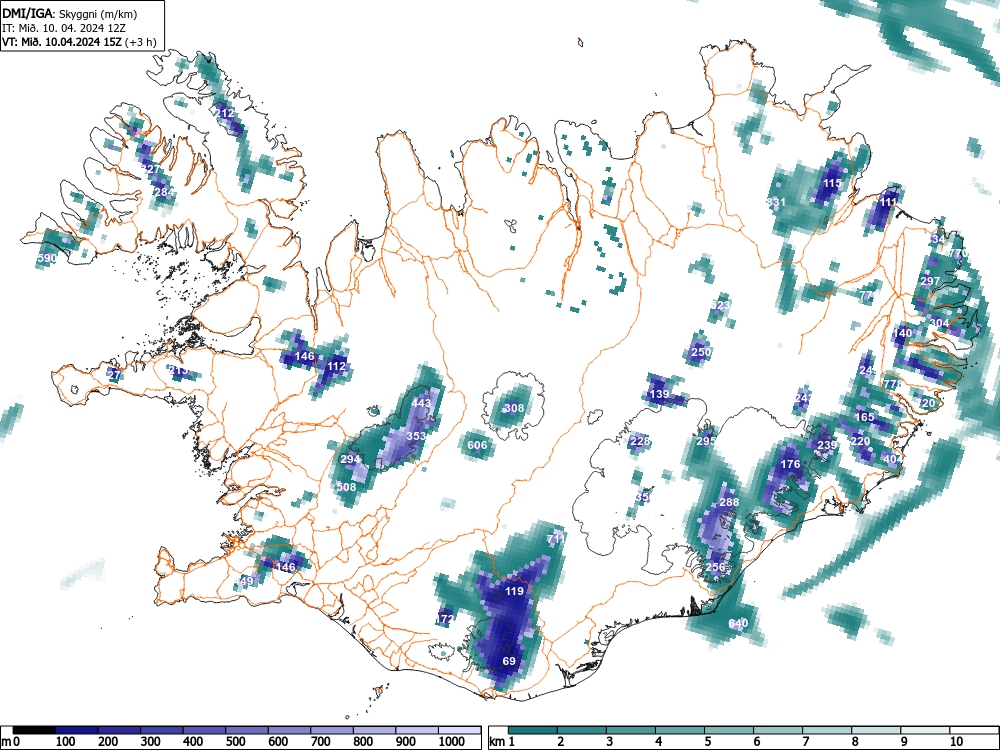Click the visibility value '508' on the map

346,487
